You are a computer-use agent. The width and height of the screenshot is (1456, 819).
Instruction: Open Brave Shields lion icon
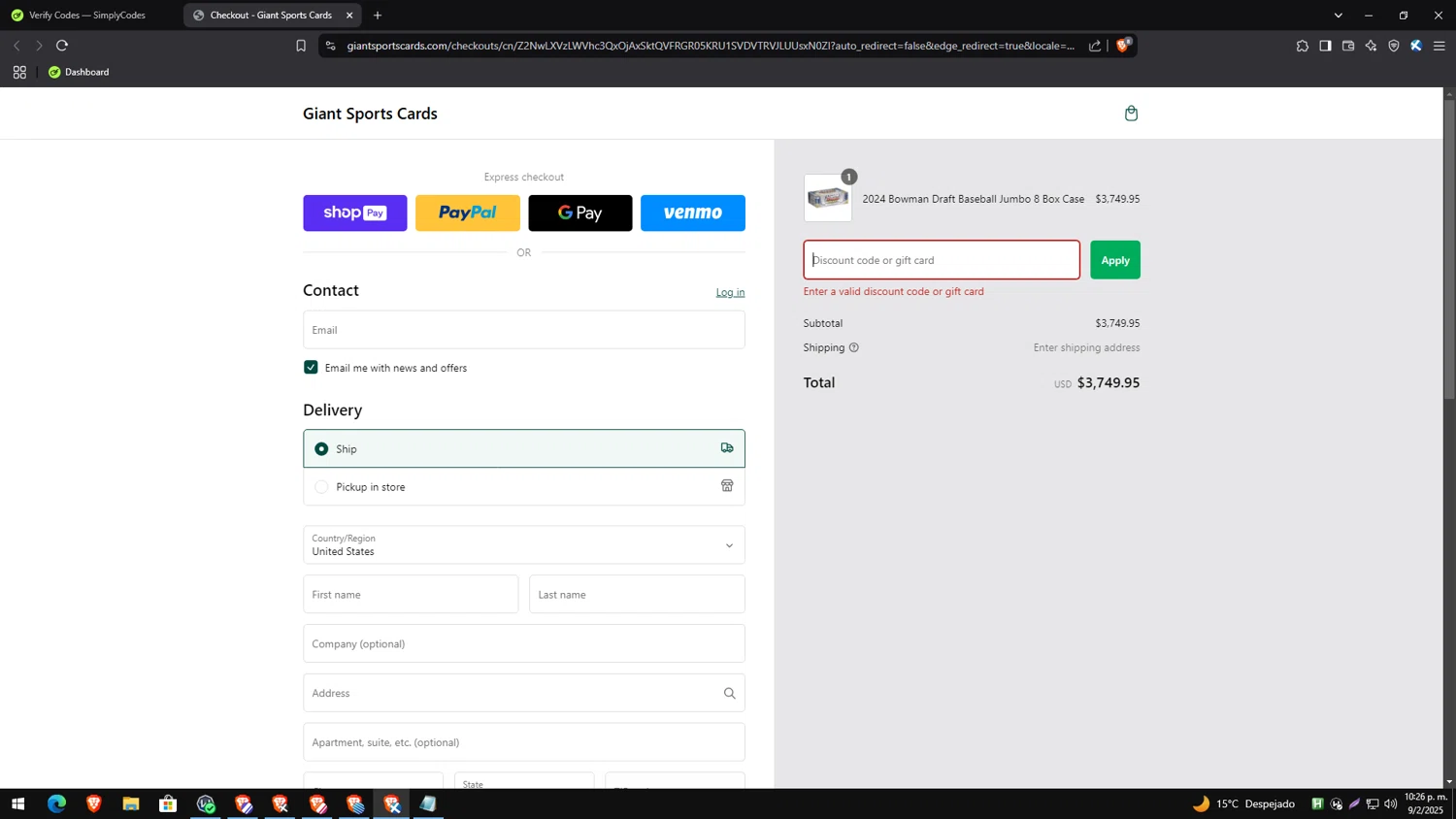[1123, 46]
